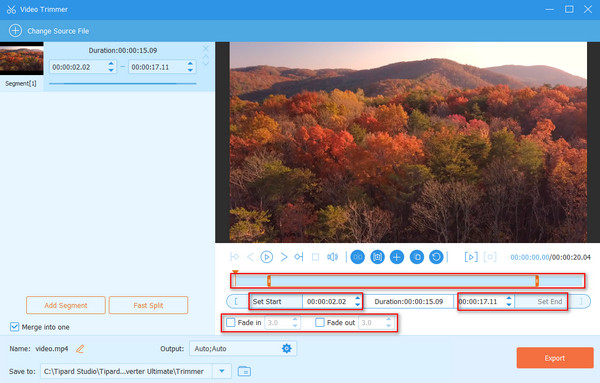Rename output with the pencil icon

tap(80, 349)
